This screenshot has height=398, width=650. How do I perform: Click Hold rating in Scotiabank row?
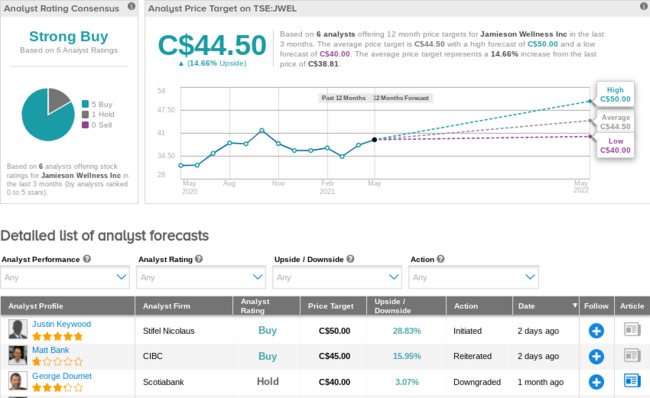pyautogui.click(x=268, y=381)
